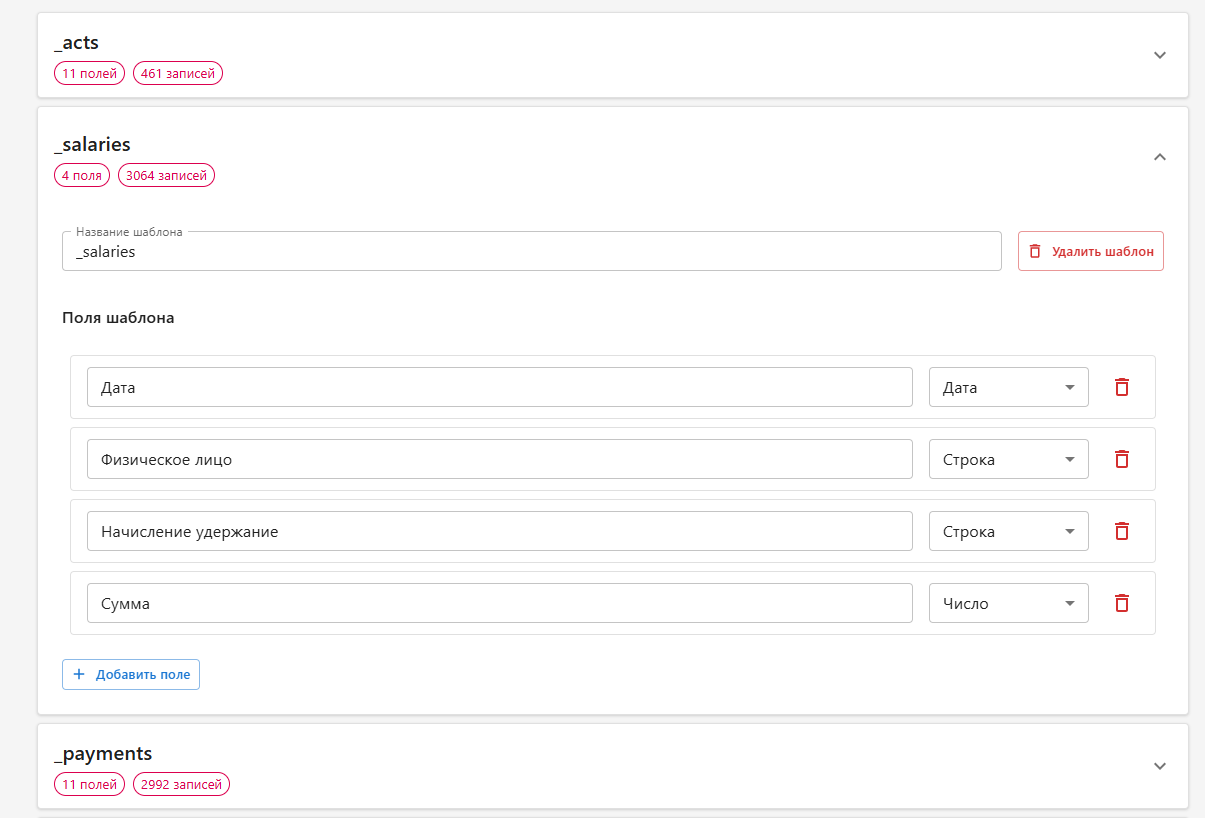Open type dropdown for the Дата field
Viewport: 1205px width, 818px height.
pos(1009,387)
